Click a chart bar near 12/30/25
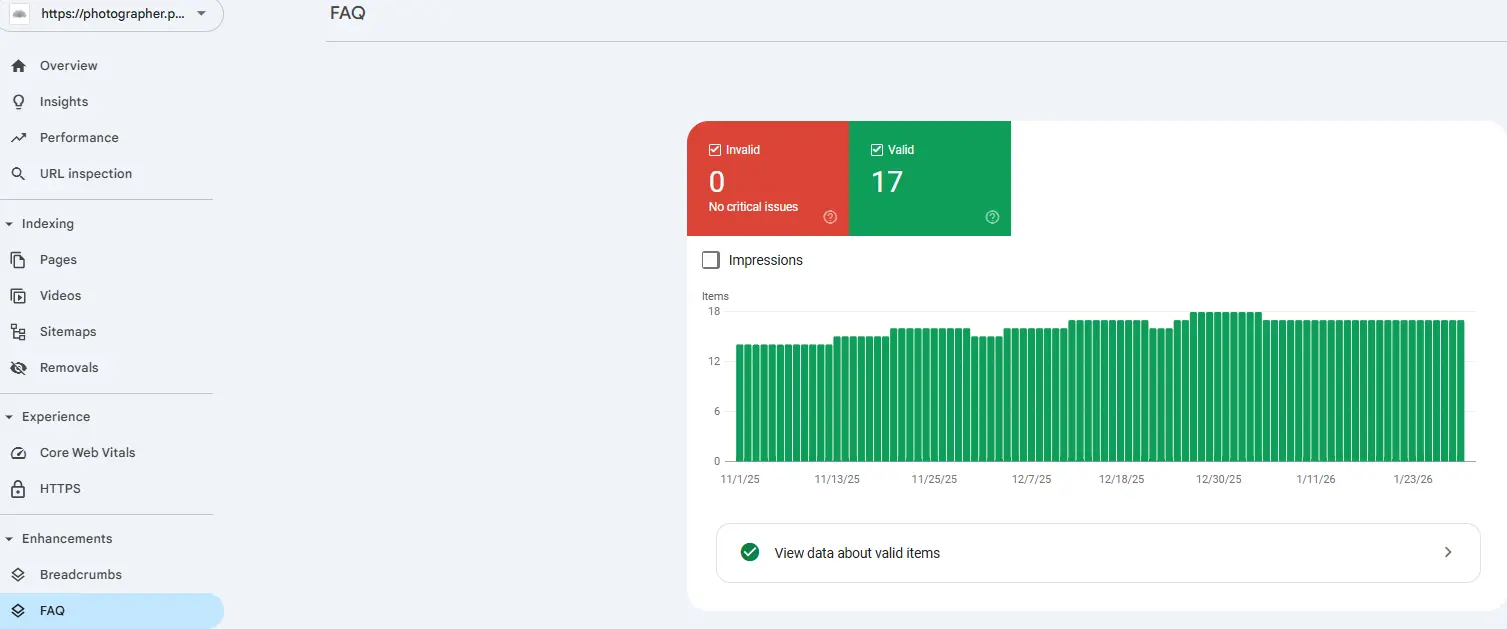 [x=1220, y=390]
